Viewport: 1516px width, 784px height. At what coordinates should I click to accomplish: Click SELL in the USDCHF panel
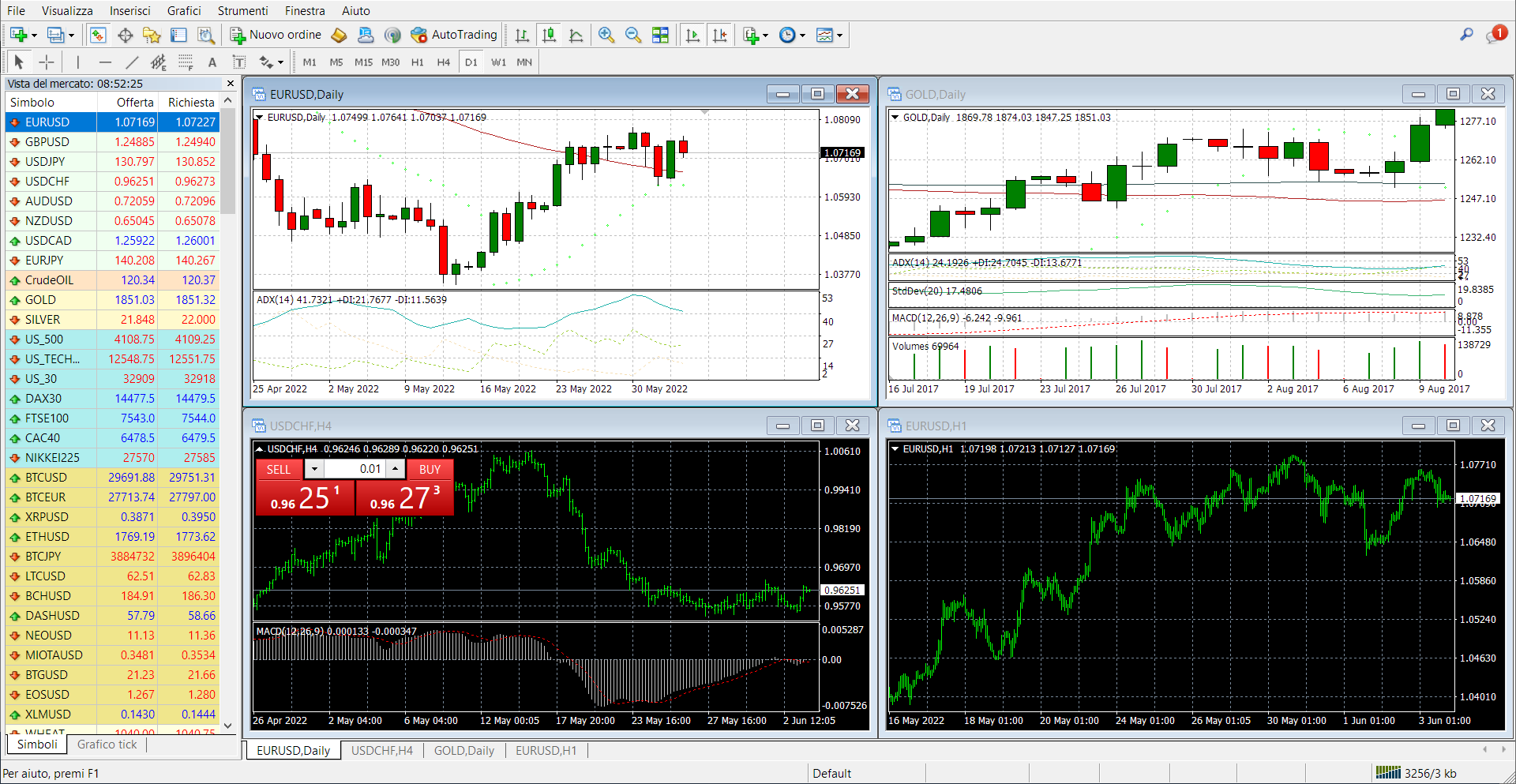[x=278, y=469]
